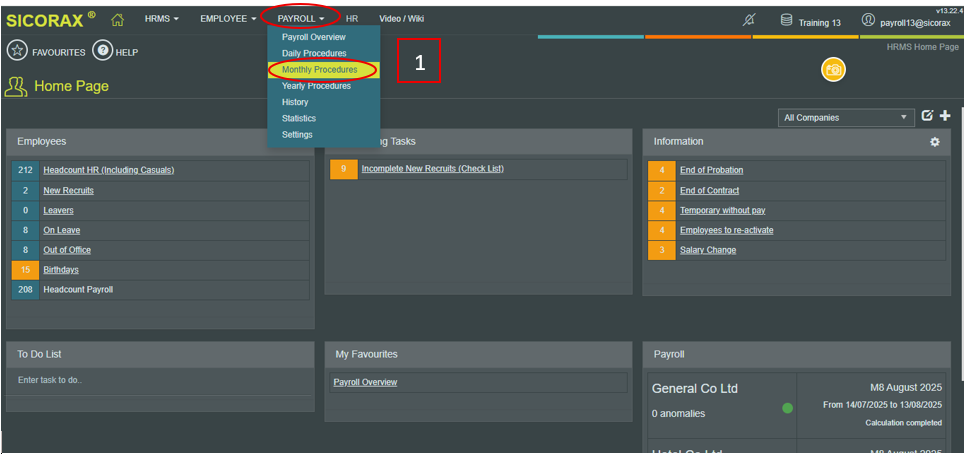Screen dimensions: 964x455
Task: Open Favourites via the star icon
Action: [17, 51]
